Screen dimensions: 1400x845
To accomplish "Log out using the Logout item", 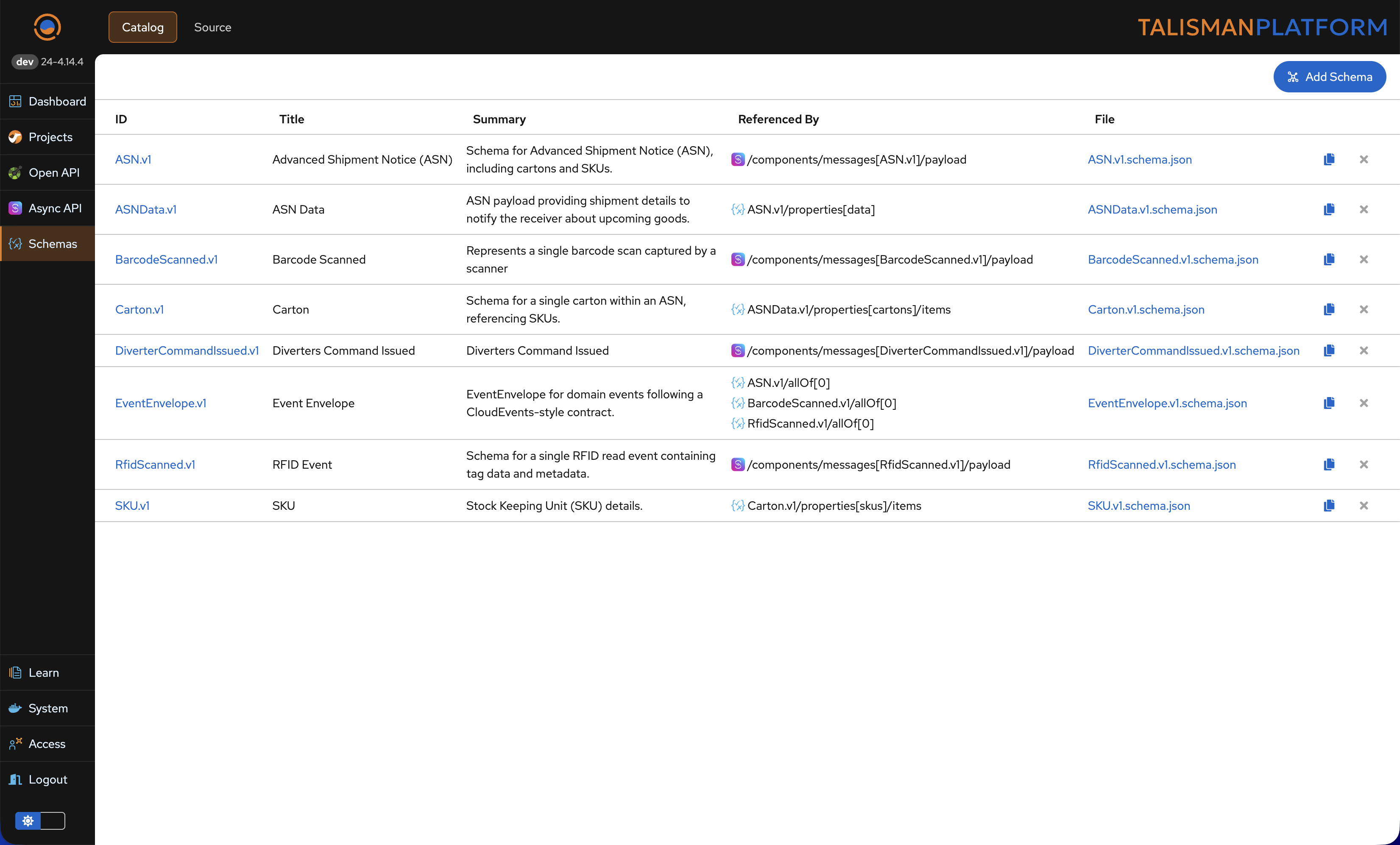I will tap(48, 780).
